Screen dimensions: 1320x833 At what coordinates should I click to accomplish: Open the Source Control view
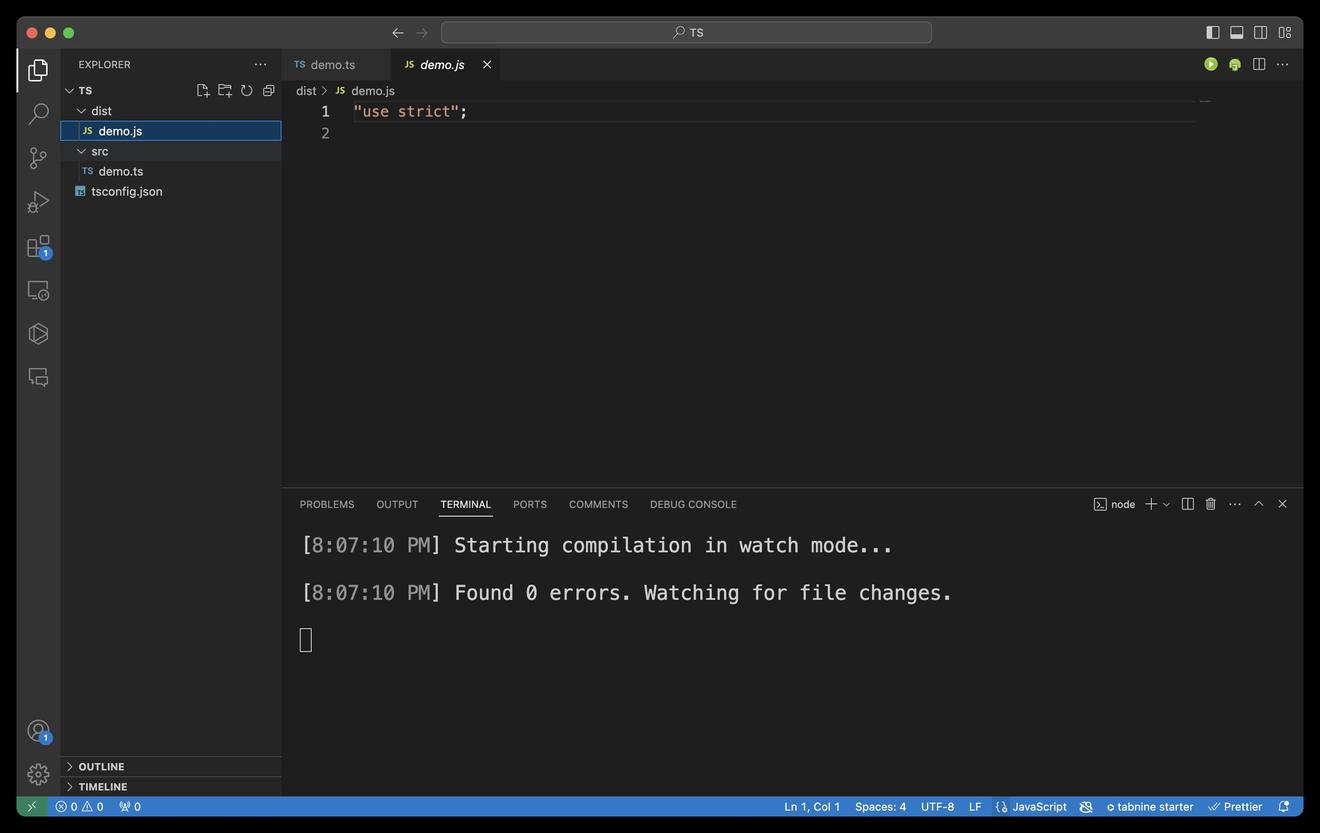[x=38, y=158]
